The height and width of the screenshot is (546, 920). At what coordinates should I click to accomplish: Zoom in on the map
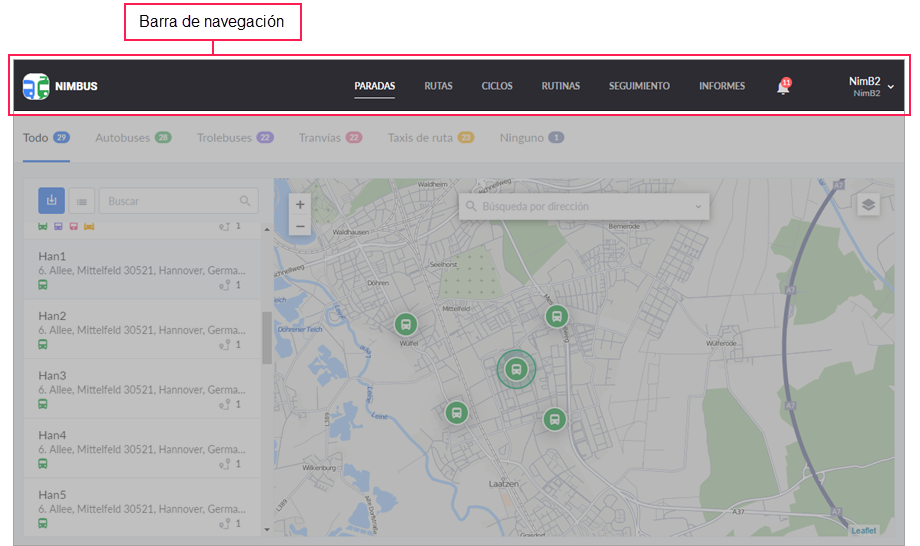click(x=300, y=204)
